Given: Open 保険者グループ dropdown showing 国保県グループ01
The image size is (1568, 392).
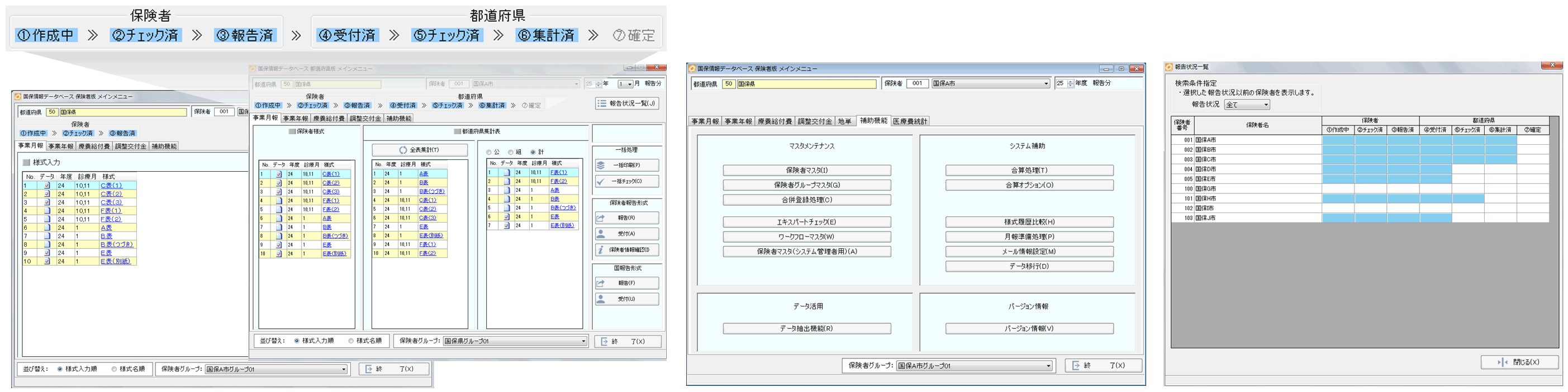Looking at the screenshot, I should click(515, 341).
